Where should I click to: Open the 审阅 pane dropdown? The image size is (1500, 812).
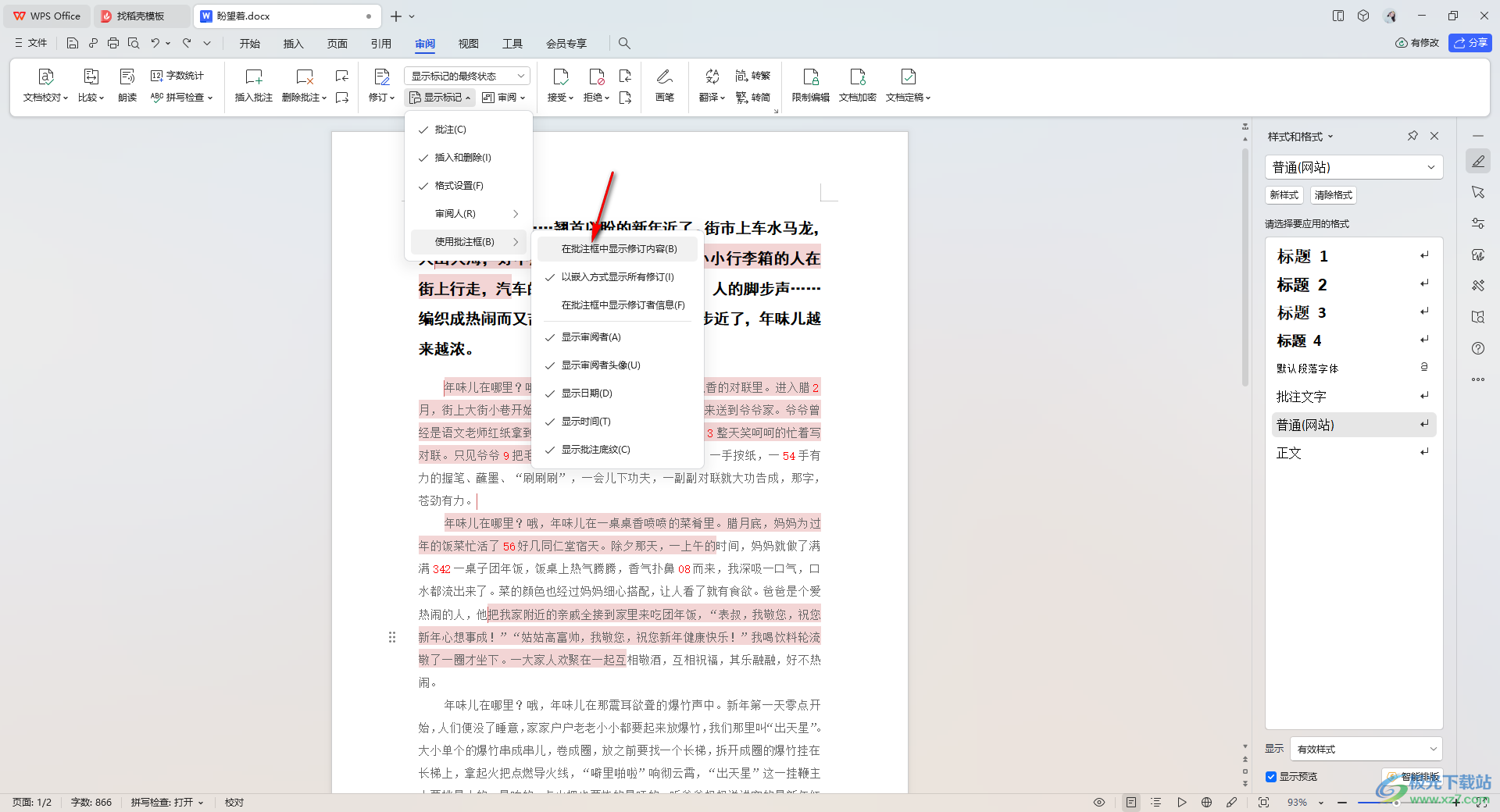(504, 98)
